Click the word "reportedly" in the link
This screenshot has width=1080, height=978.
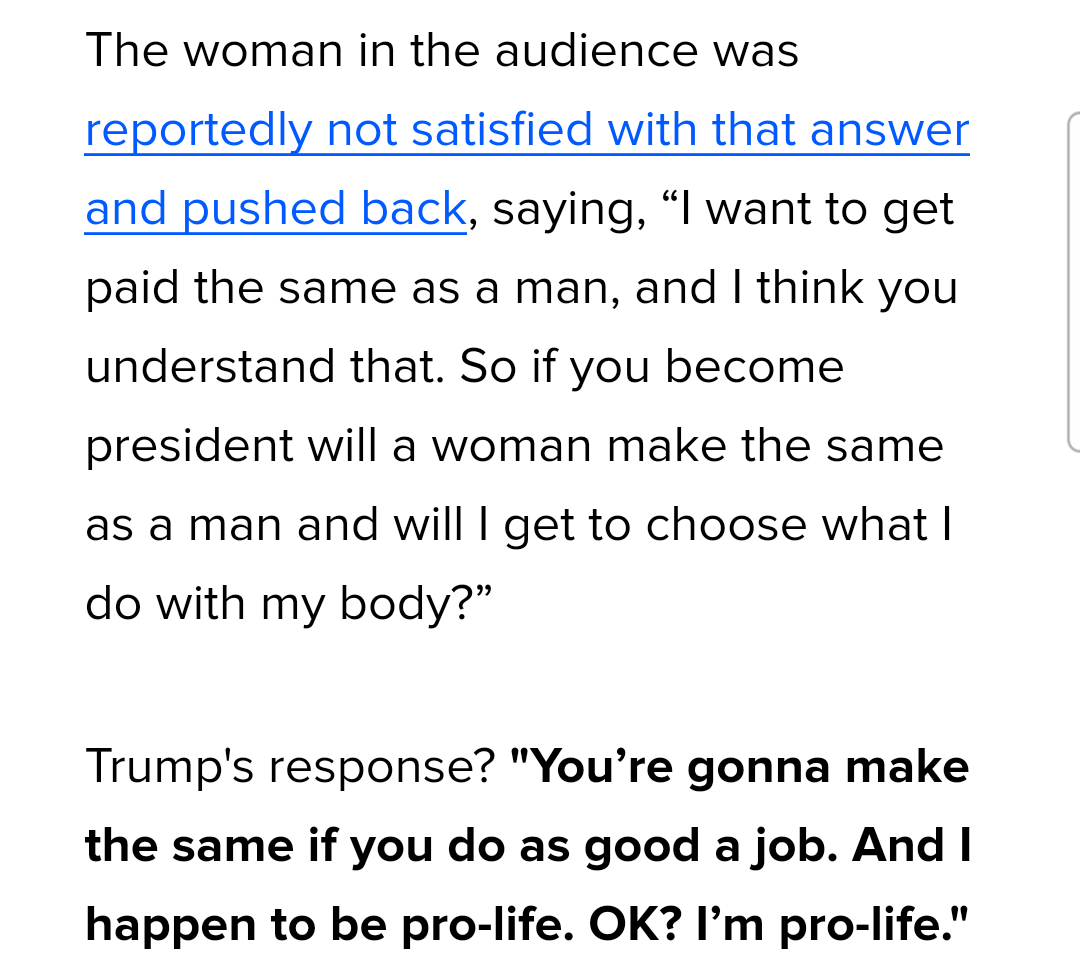click(x=198, y=131)
